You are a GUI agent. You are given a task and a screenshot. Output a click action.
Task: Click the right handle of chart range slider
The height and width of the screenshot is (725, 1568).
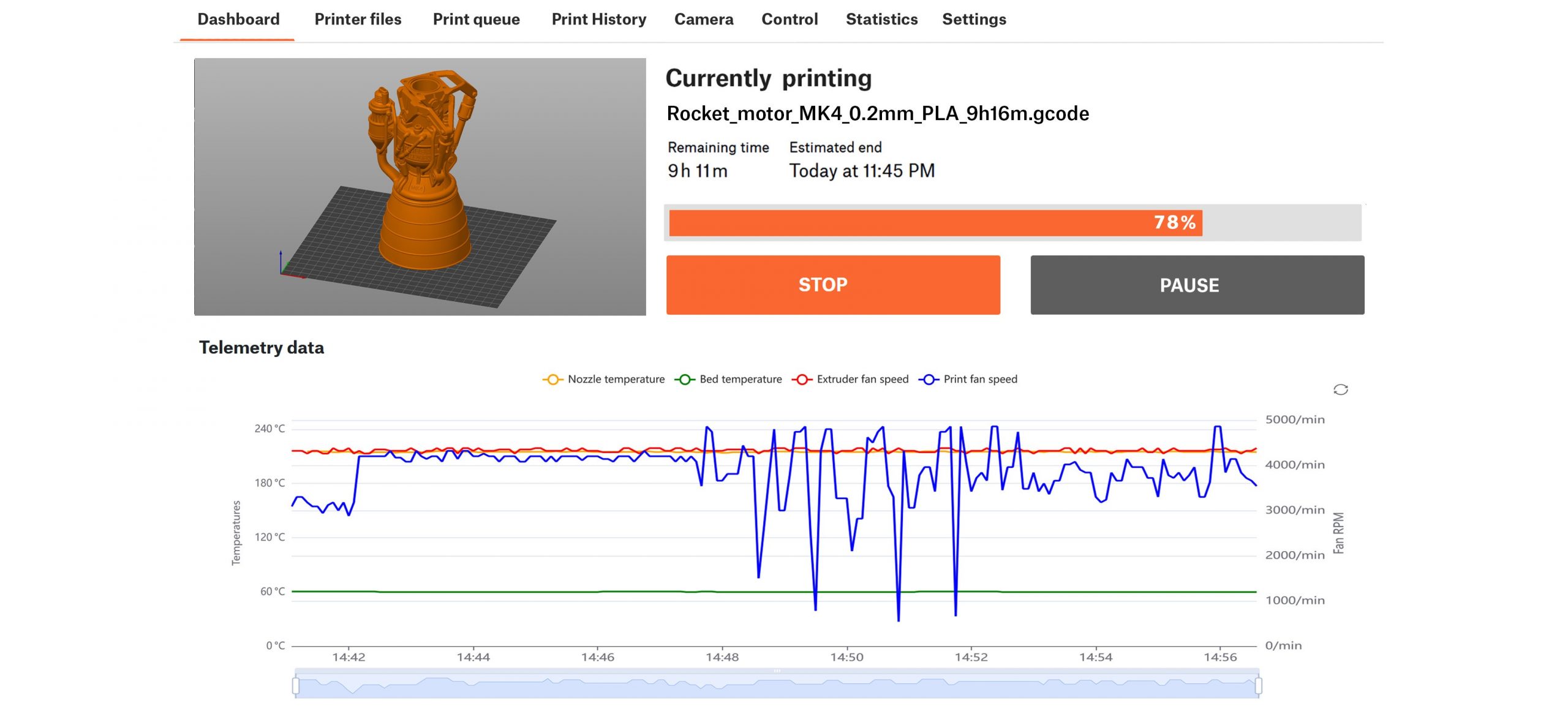tap(1258, 685)
